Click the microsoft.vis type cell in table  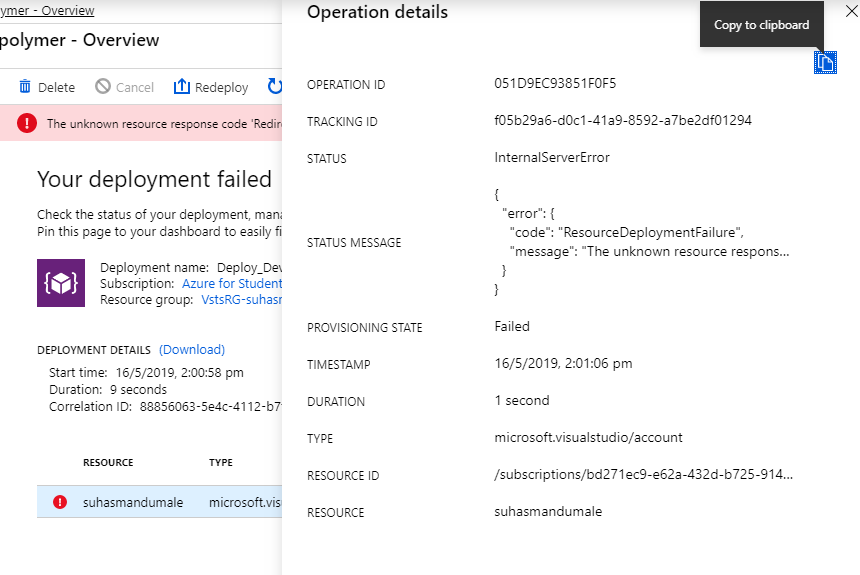coord(245,503)
